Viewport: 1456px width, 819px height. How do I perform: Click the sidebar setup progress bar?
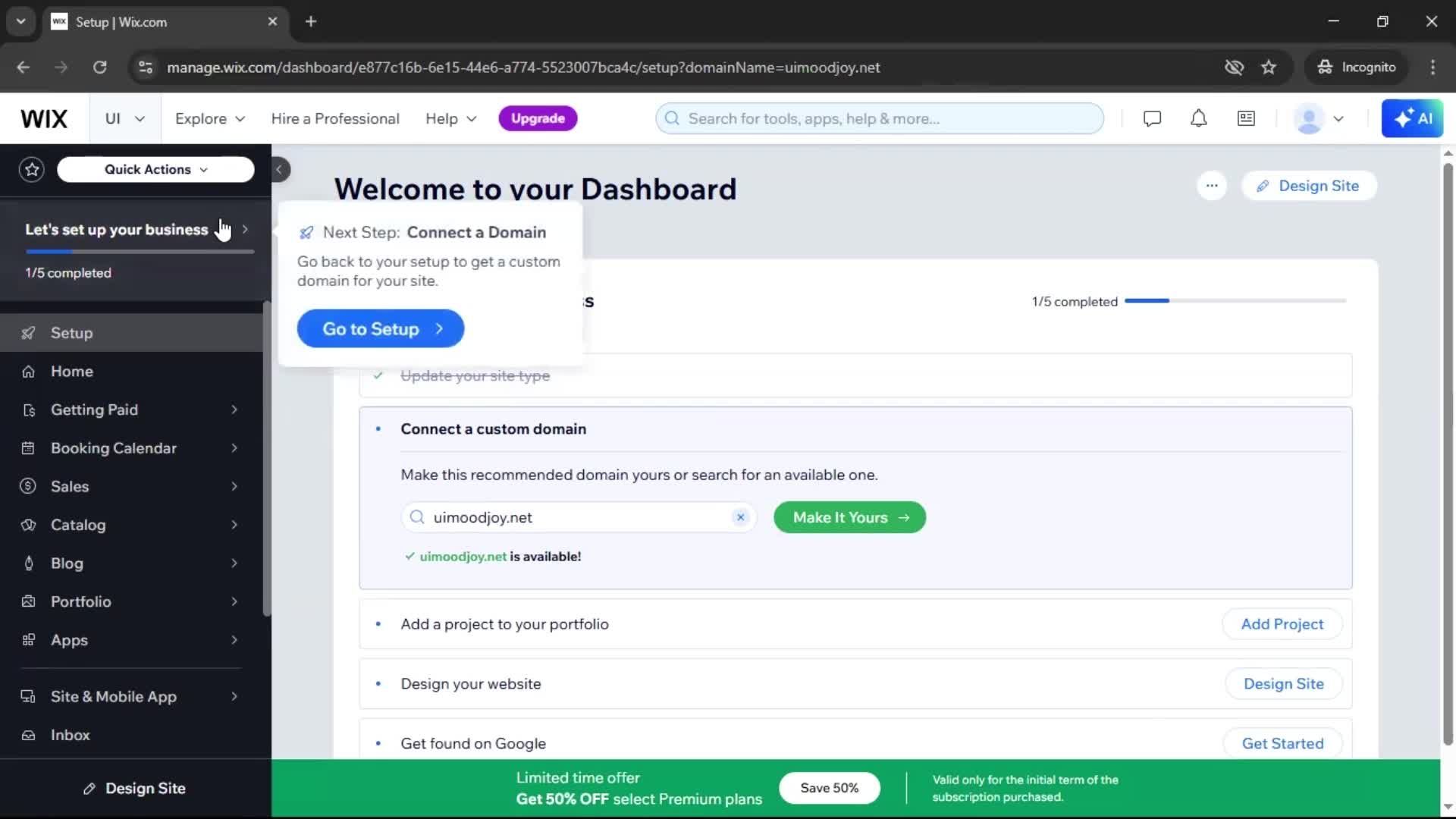(x=140, y=251)
